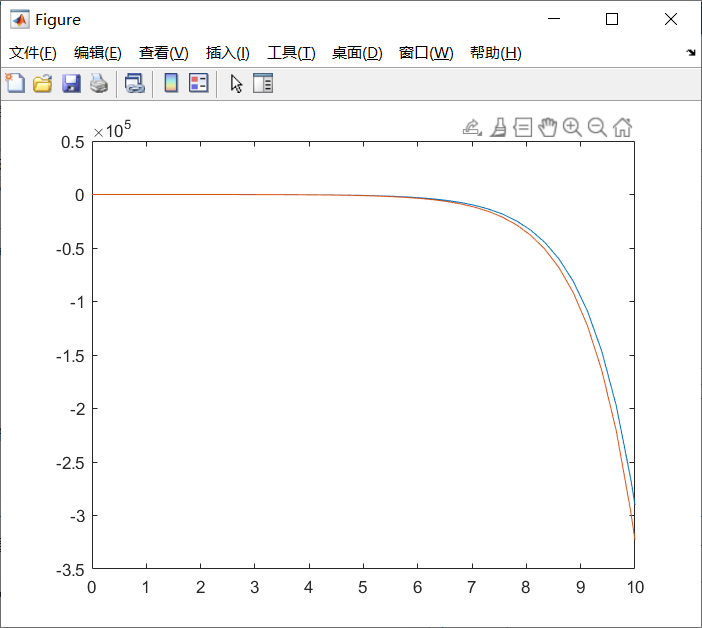The width and height of the screenshot is (702, 628).
Task: Click x-axis tick label 10
Action: coord(635,587)
